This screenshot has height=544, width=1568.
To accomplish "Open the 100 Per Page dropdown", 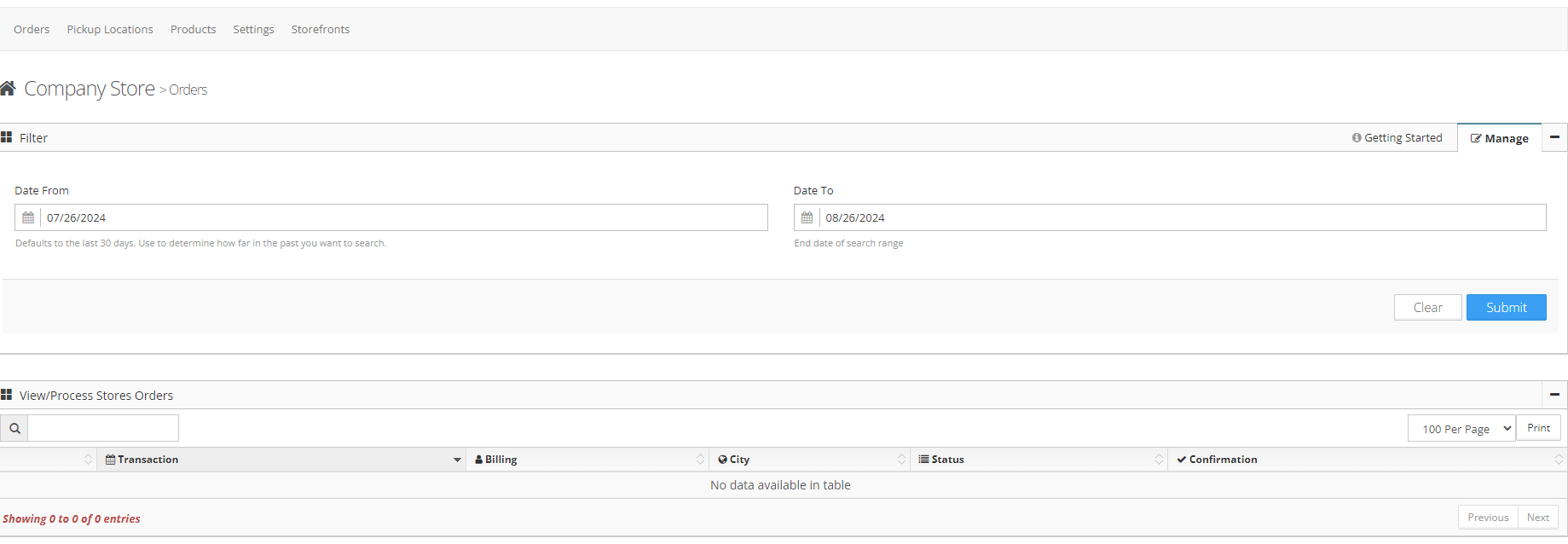I will pyautogui.click(x=1461, y=429).
